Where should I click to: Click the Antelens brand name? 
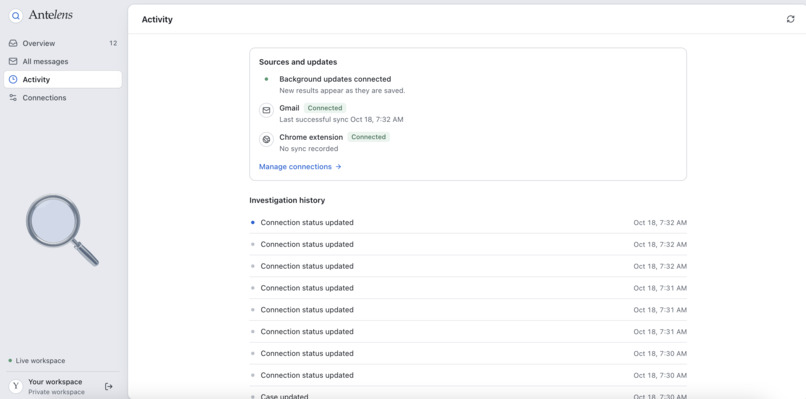pyautogui.click(x=50, y=15)
